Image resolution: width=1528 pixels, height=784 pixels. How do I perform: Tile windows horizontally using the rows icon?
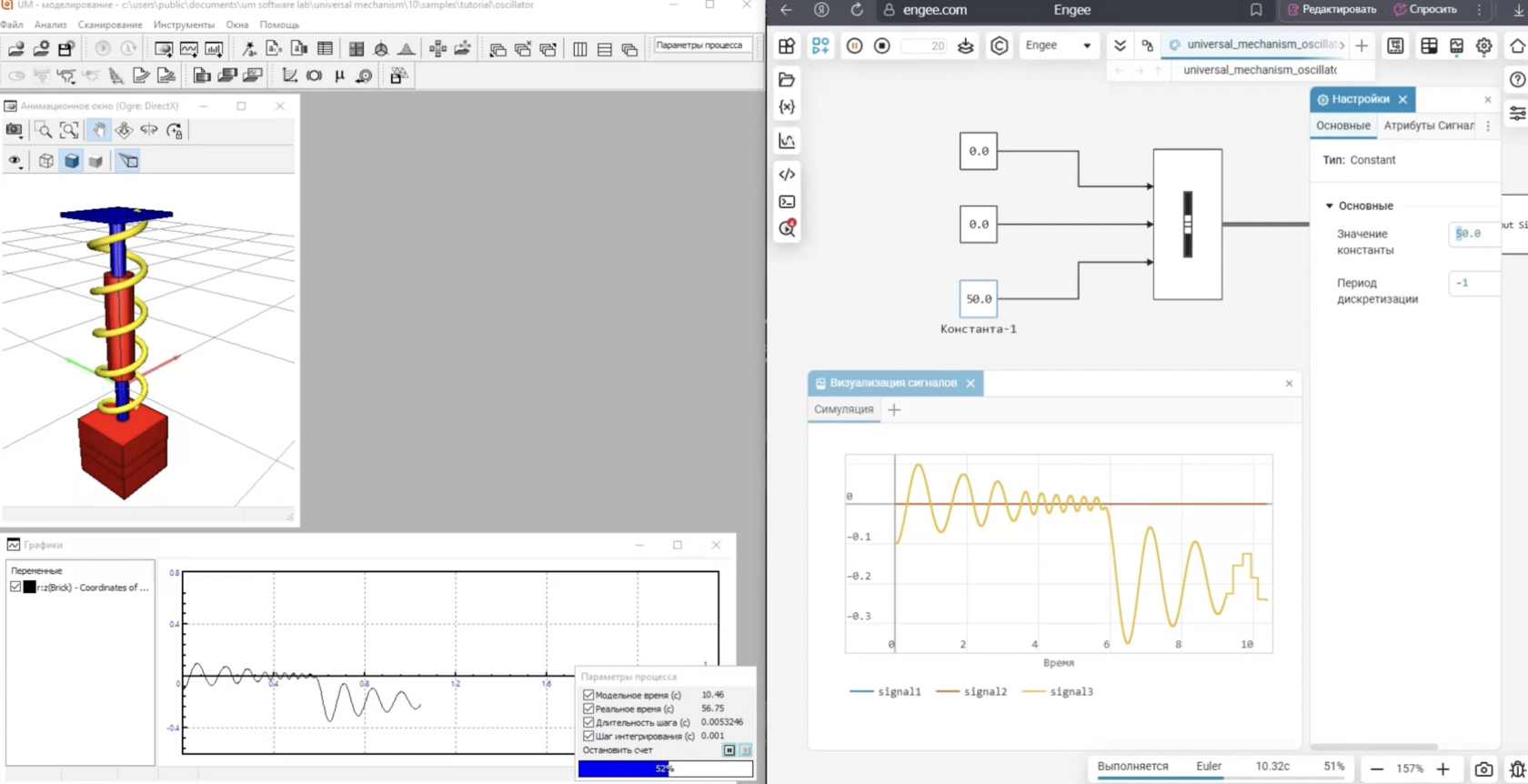pos(605,49)
